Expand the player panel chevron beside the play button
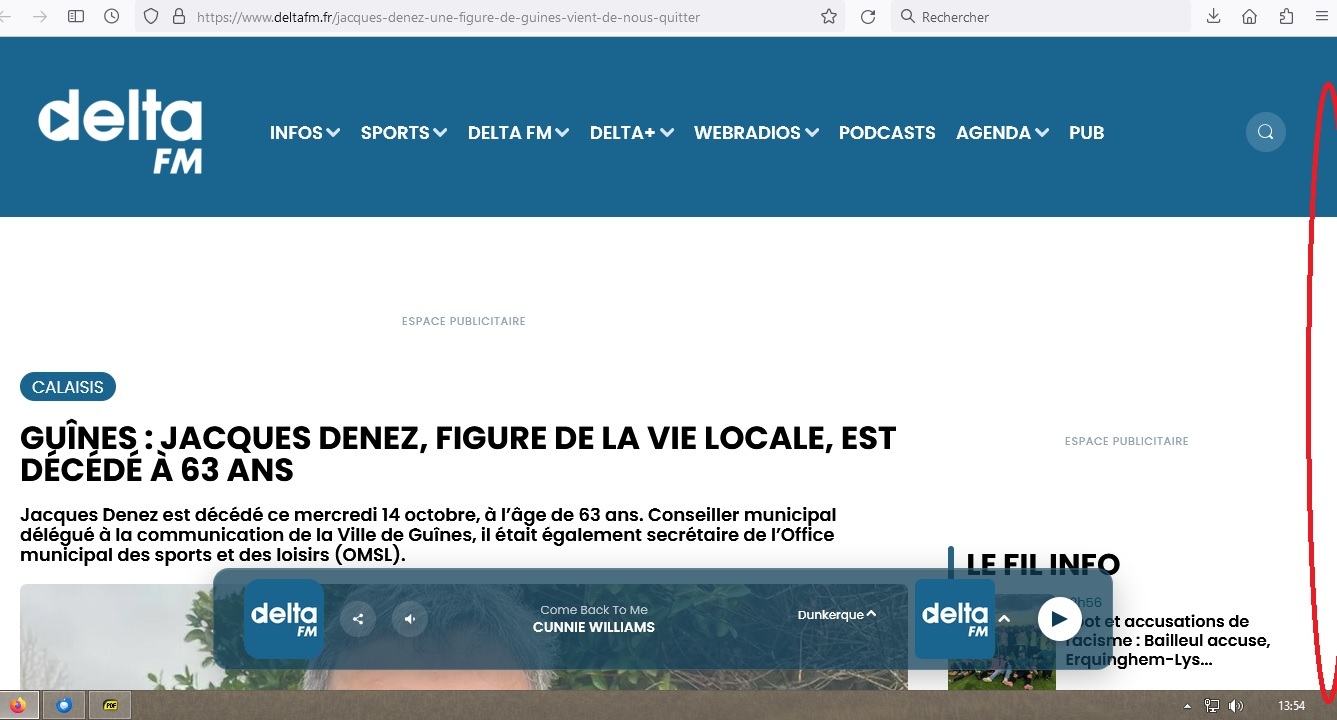The width and height of the screenshot is (1337, 720). [x=1005, y=619]
